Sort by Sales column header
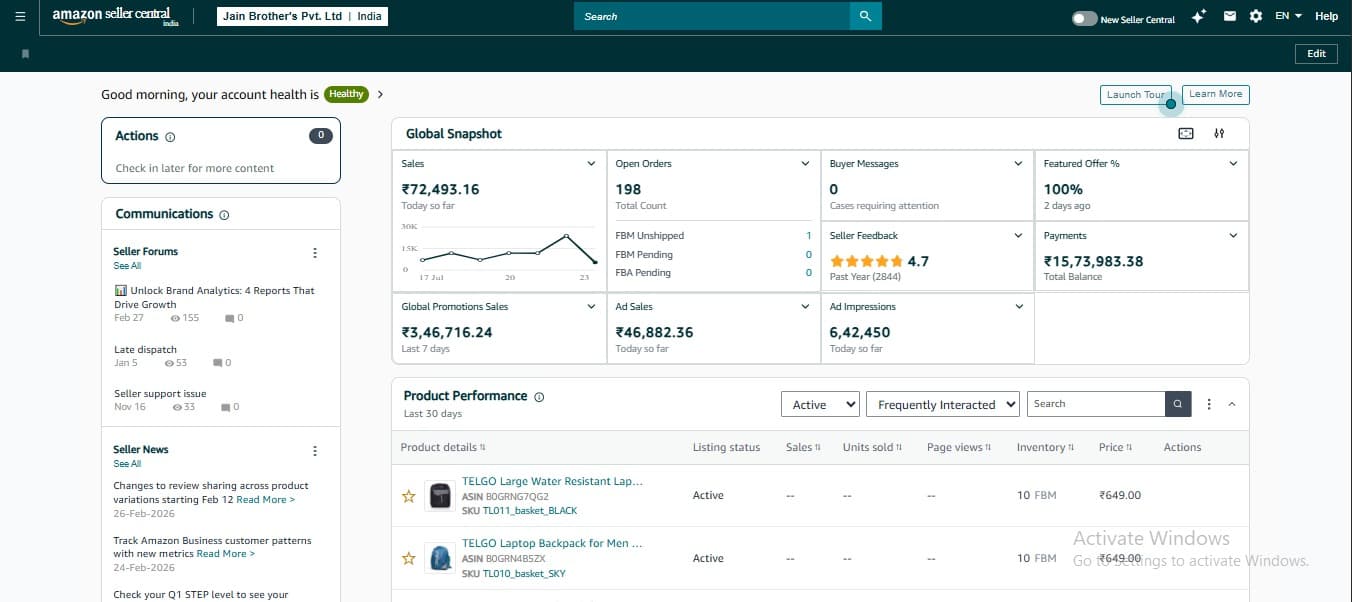This screenshot has height=602, width=1352. click(803, 448)
